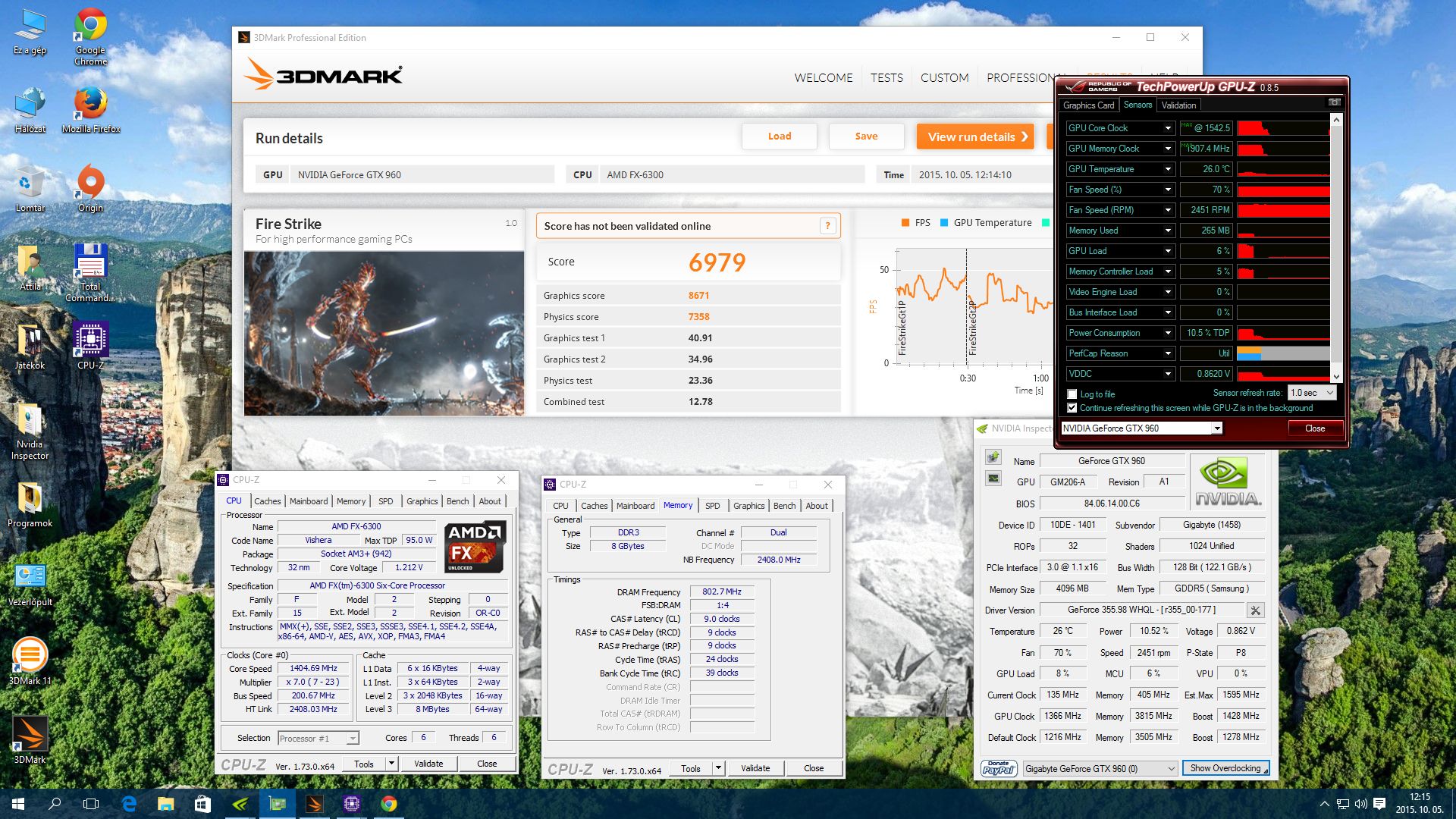Image resolution: width=1456 pixels, height=819 pixels.
Task: Click the volume icon in system tray
Action: click(x=1360, y=804)
